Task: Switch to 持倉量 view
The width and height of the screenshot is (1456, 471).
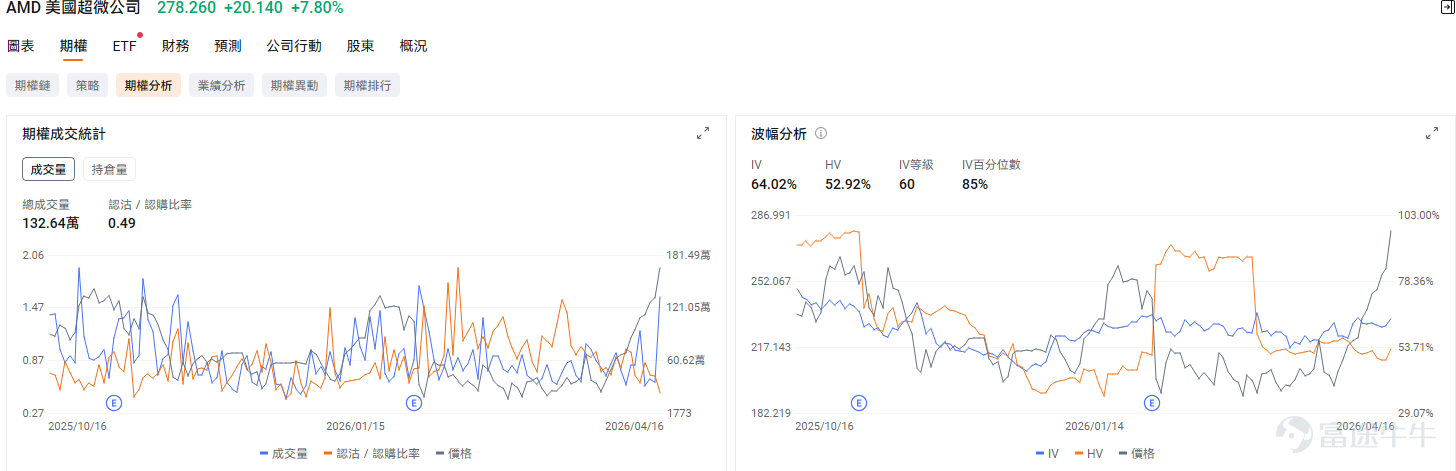Action: (109, 169)
